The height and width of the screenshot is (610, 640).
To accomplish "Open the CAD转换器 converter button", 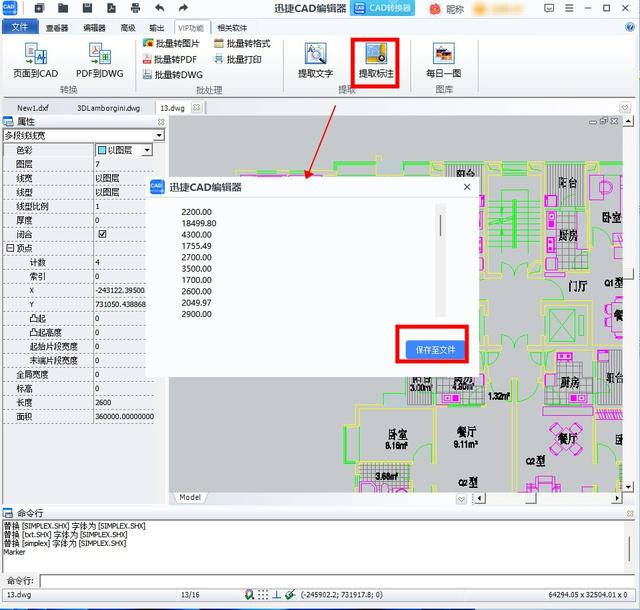I will pyautogui.click(x=382, y=8).
